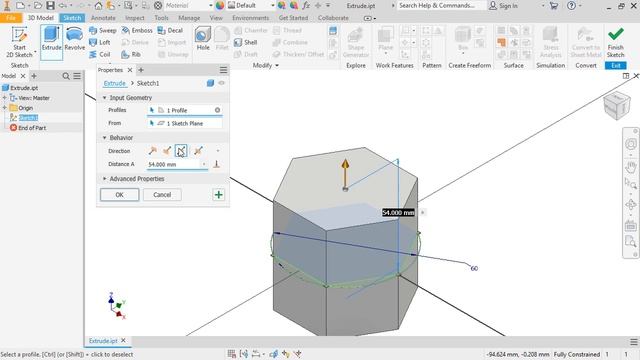Viewport: 640px width, 360px height.
Task: Click the Exit button under Finish Sketch
Action: tap(616, 65)
